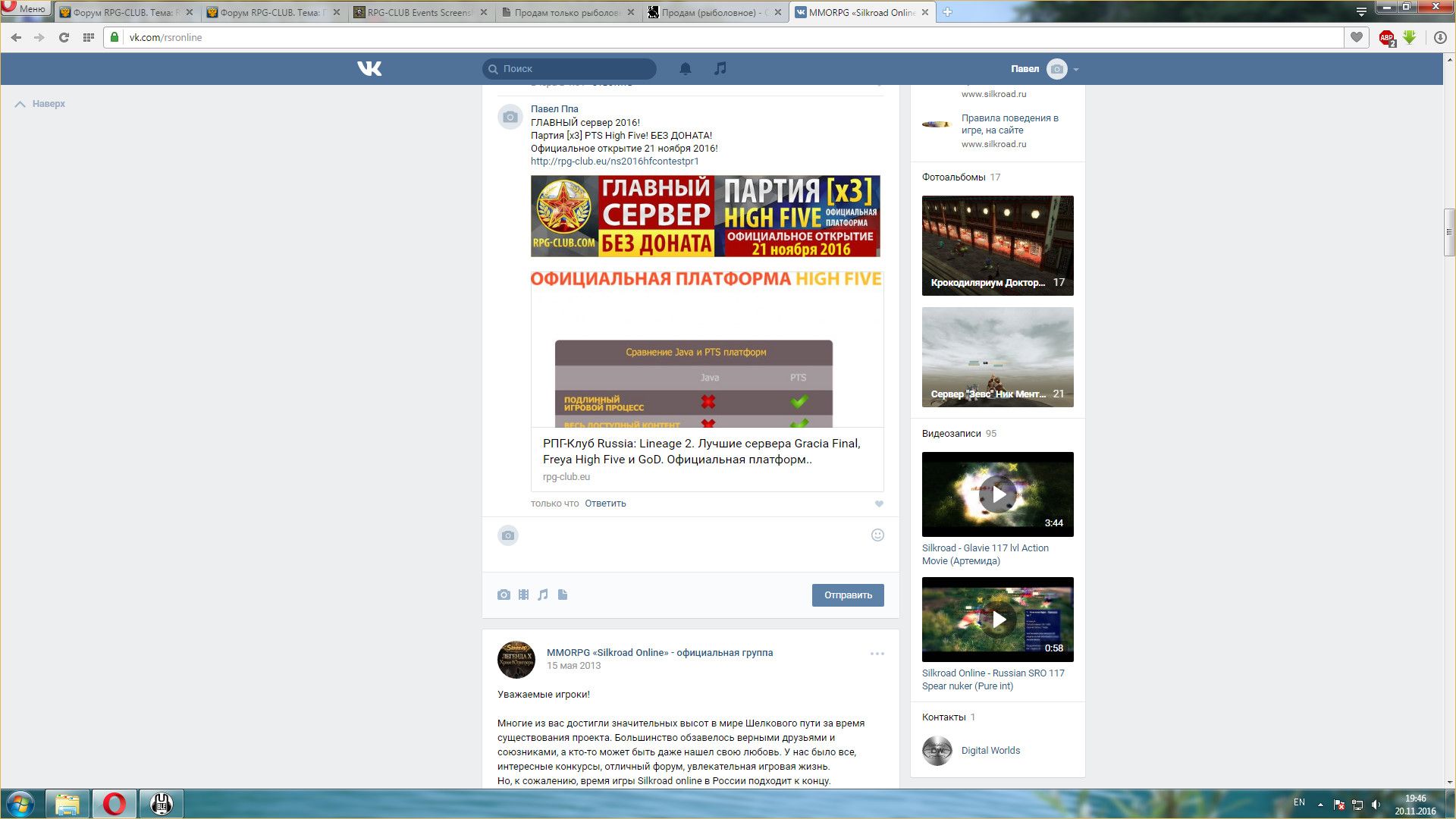Click Silkroad Glavie 117 lvl video title

pyautogui.click(x=985, y=554)
